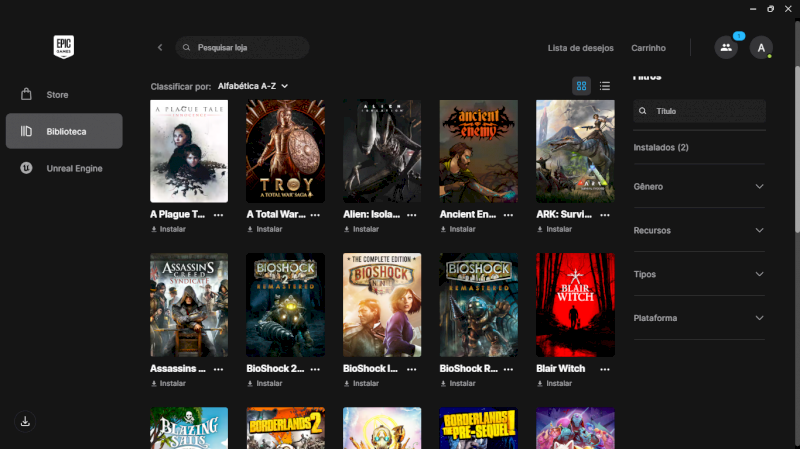
Task: Switch to list view
Action: coord(605,86)
